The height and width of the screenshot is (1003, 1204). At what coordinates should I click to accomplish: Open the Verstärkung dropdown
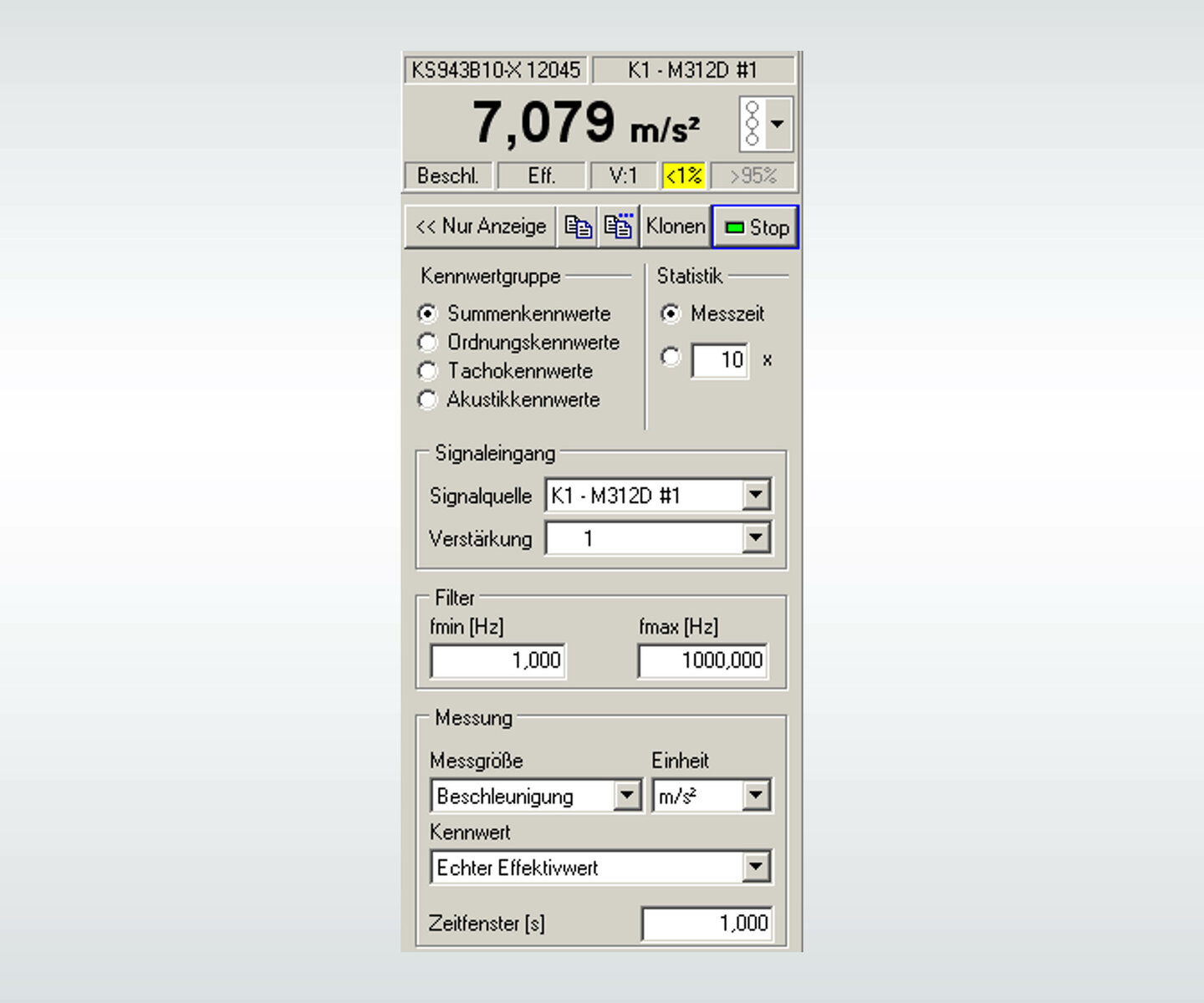pyautogui.click(x=756, y=537)
